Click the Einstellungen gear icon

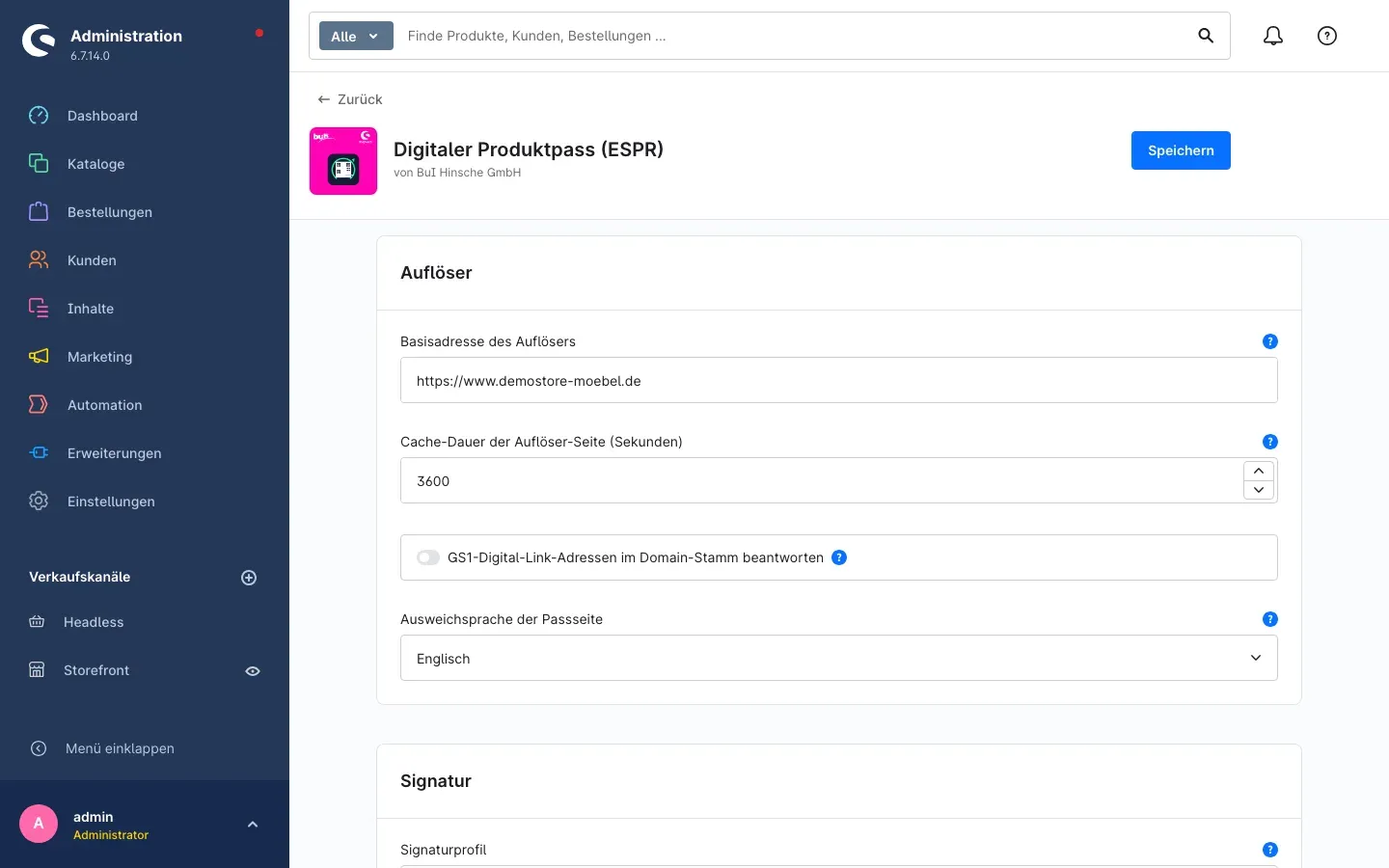click(x=39, y=502)
